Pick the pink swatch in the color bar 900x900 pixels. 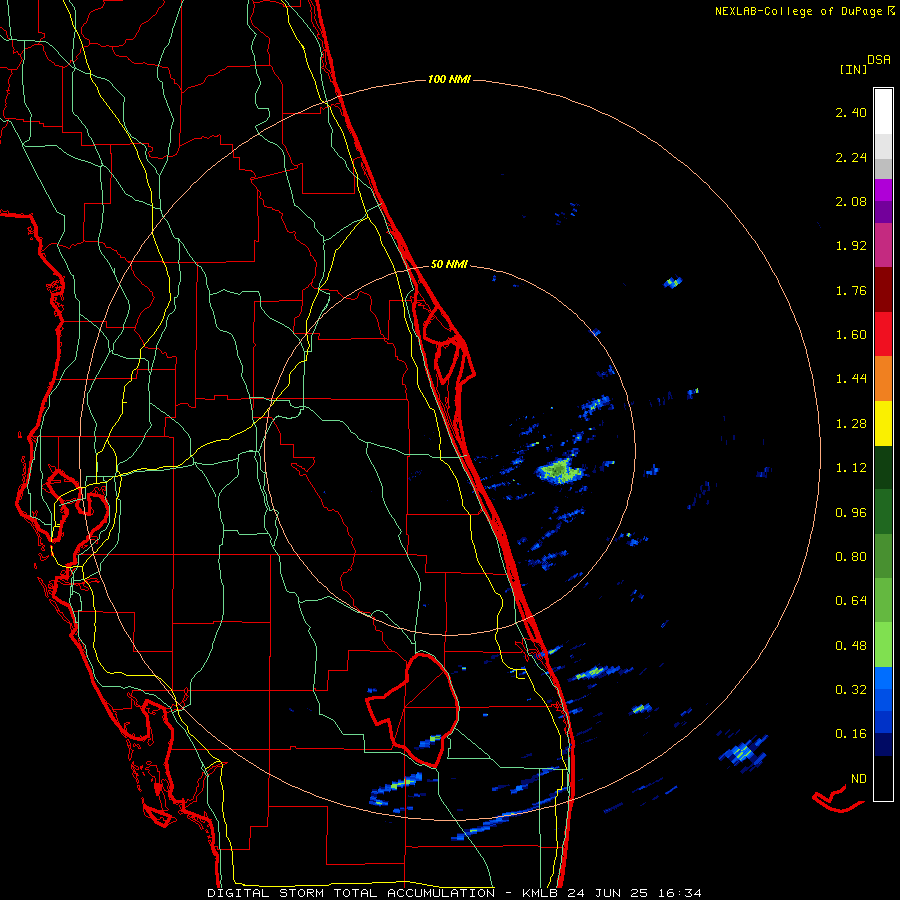(x=883, y=245)
